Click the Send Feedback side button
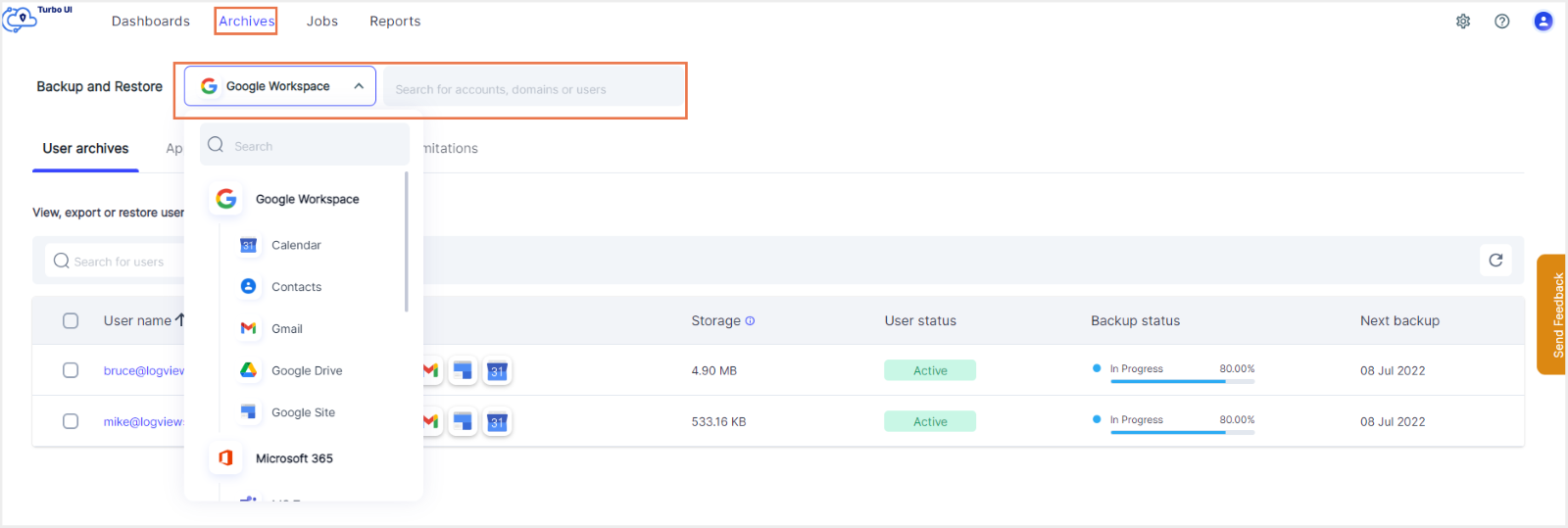 coord(1551,314)
